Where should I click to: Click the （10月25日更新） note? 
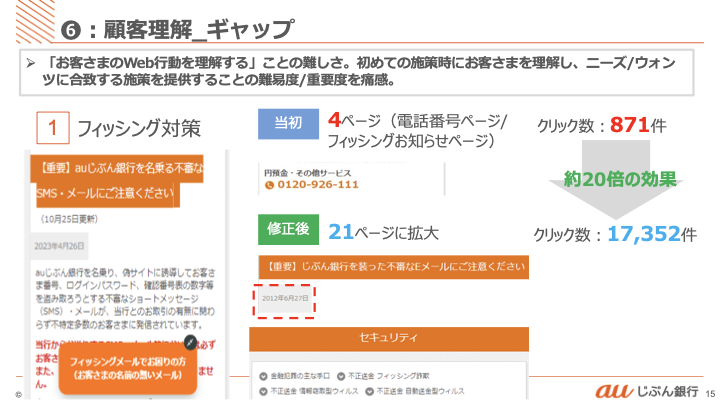coord(69,219)
